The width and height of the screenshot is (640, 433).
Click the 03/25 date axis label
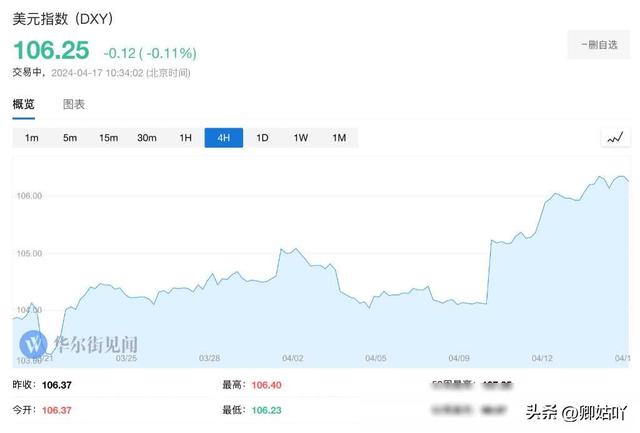(126, 358)
